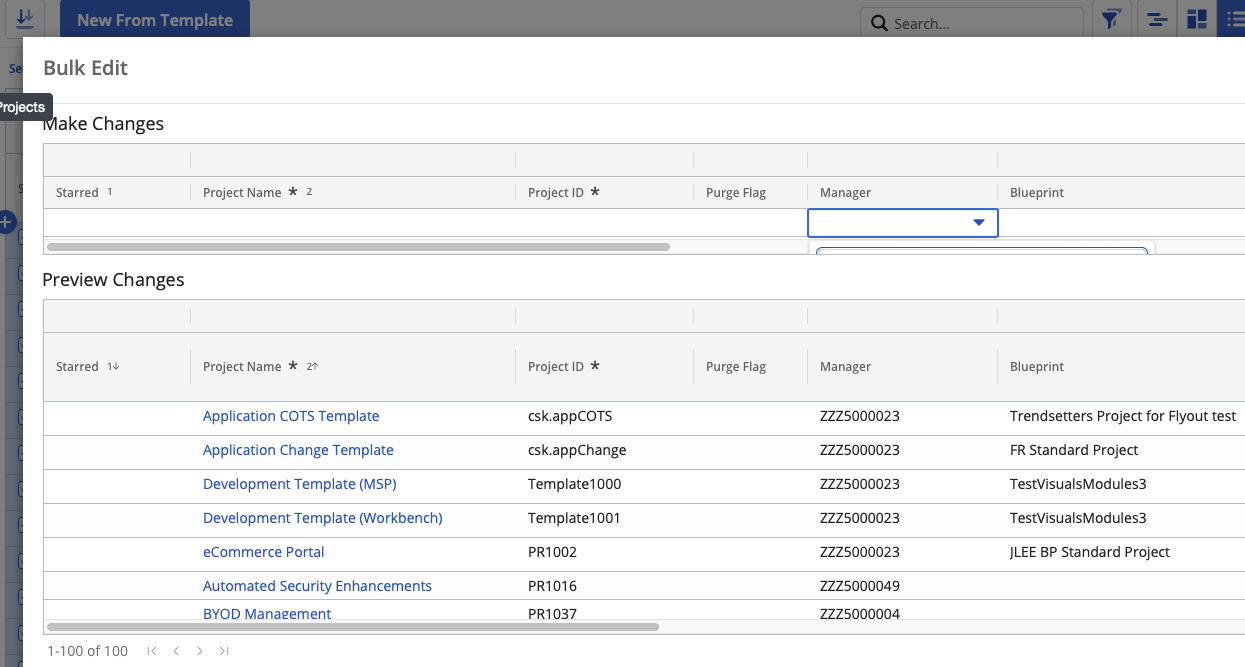This screenshot has width=1245, height=667.
Task: Jump to last page of preview results
Action: pos(224,651)
